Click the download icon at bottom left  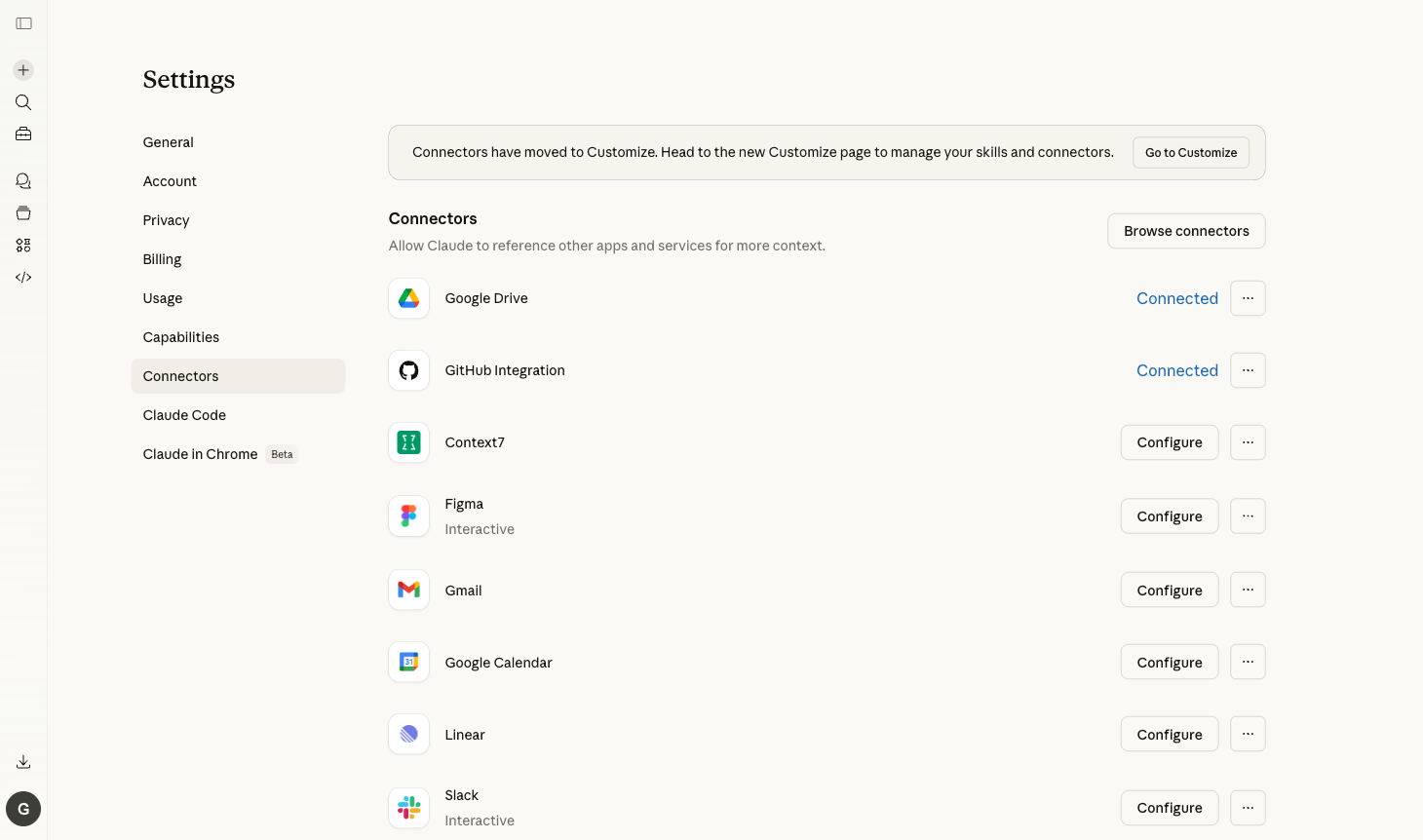(x=23, y=762)
